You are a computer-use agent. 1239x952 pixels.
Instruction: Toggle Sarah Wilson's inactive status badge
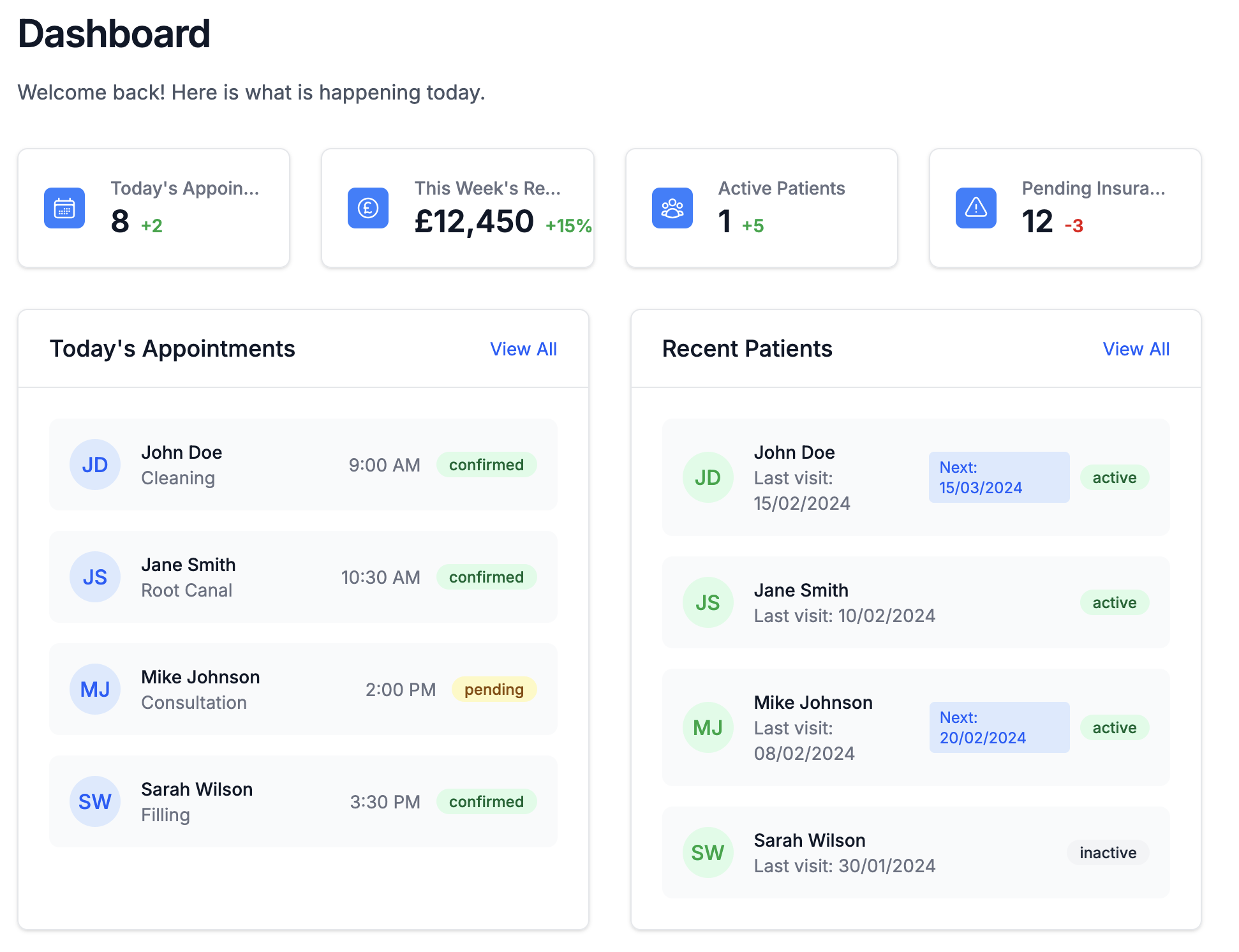(1108, 852)
